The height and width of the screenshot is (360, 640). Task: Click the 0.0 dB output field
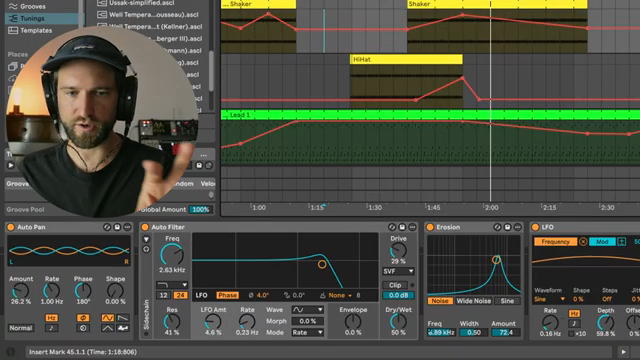click(x=398, y=295)
